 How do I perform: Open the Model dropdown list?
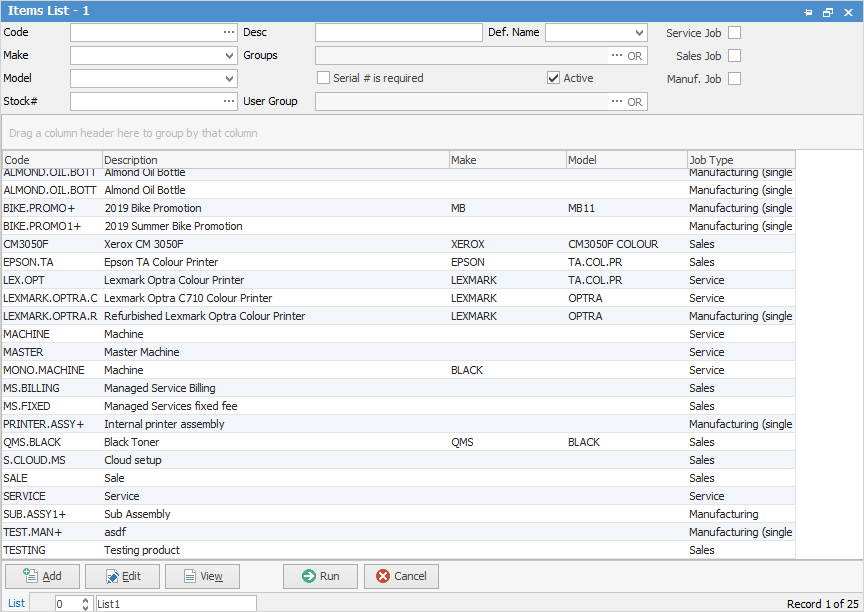pos(229,78)
